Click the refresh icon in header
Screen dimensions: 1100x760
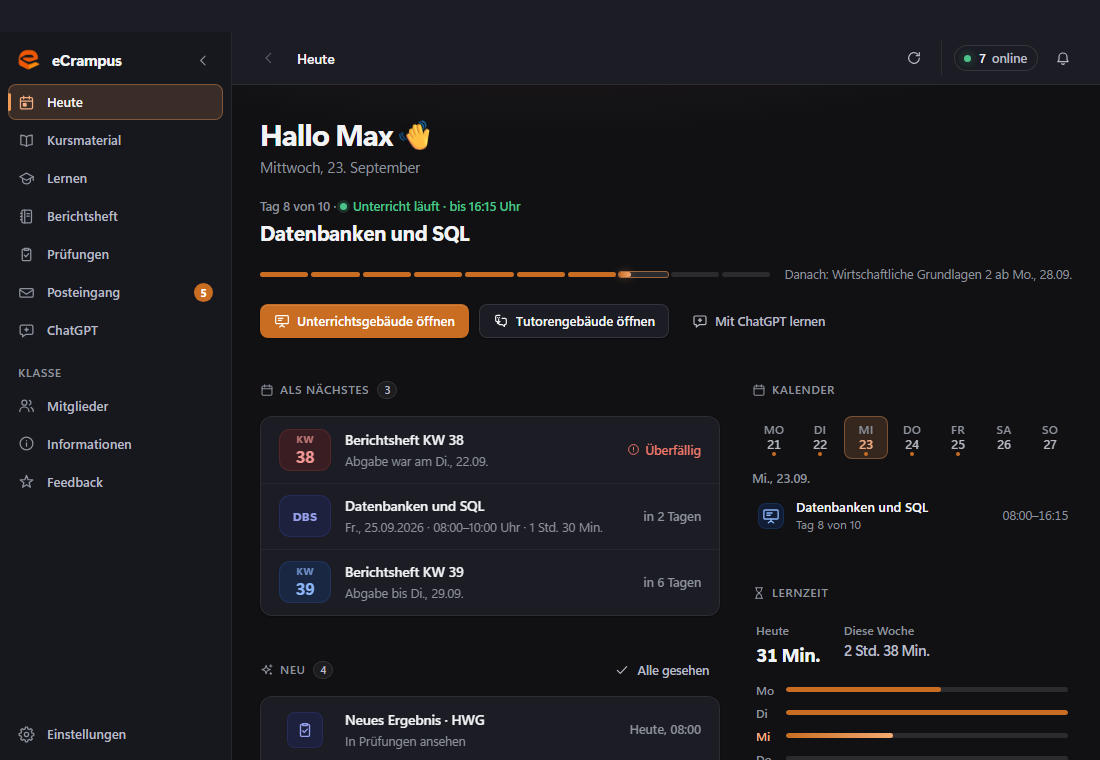point(913,58)
